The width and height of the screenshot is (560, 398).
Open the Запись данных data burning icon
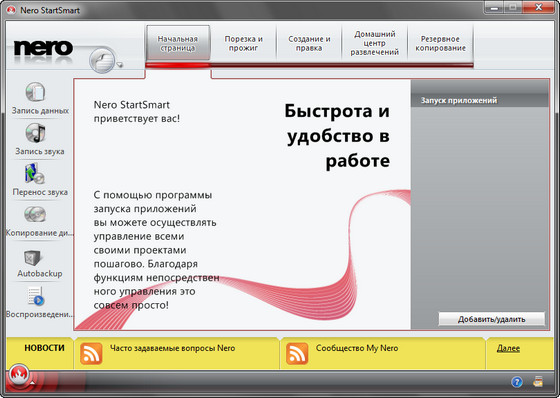pyautogui.click(x=35, y=92)
